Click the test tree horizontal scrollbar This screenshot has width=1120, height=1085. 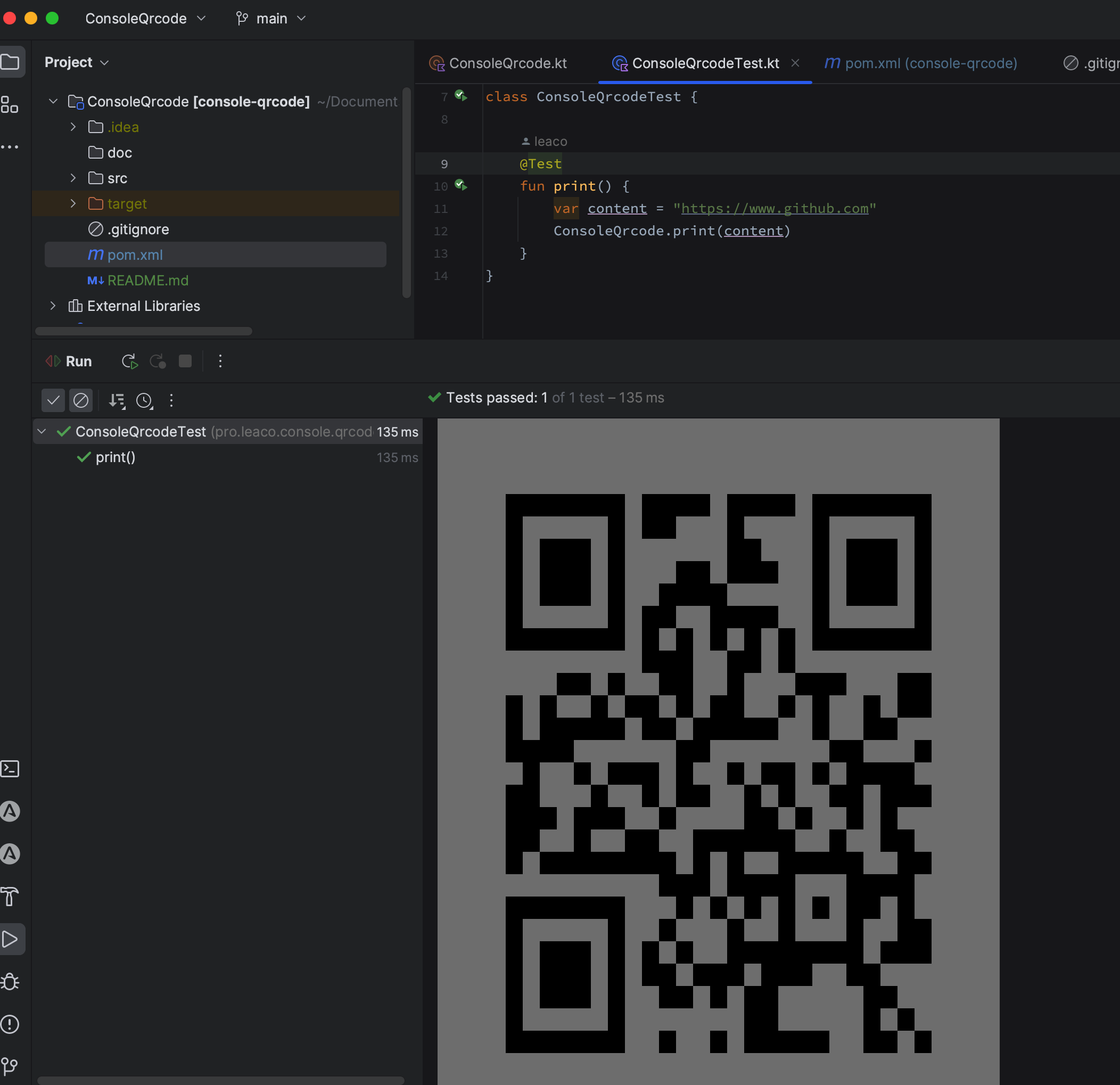(220, 1080)
